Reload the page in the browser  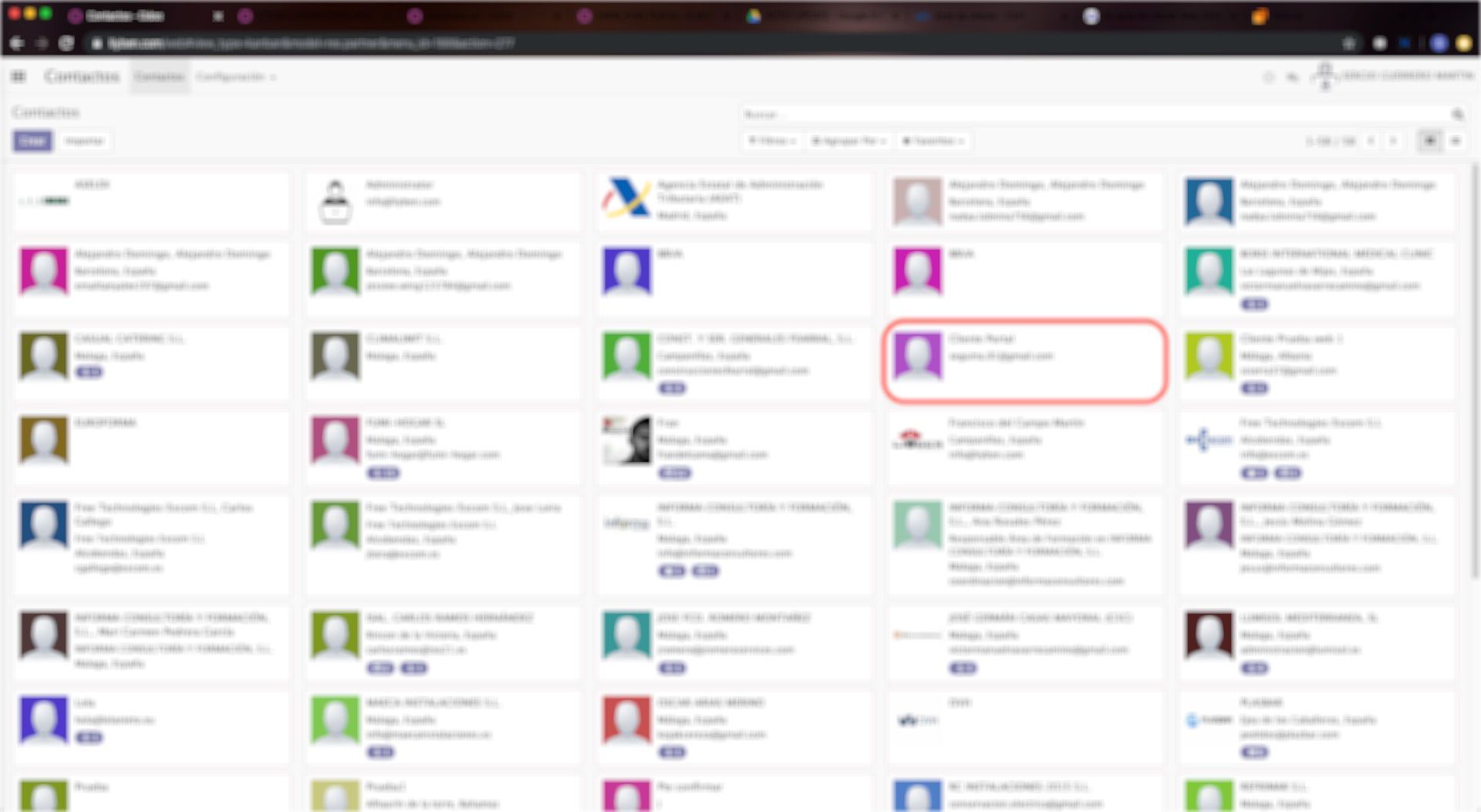point(66,43)
